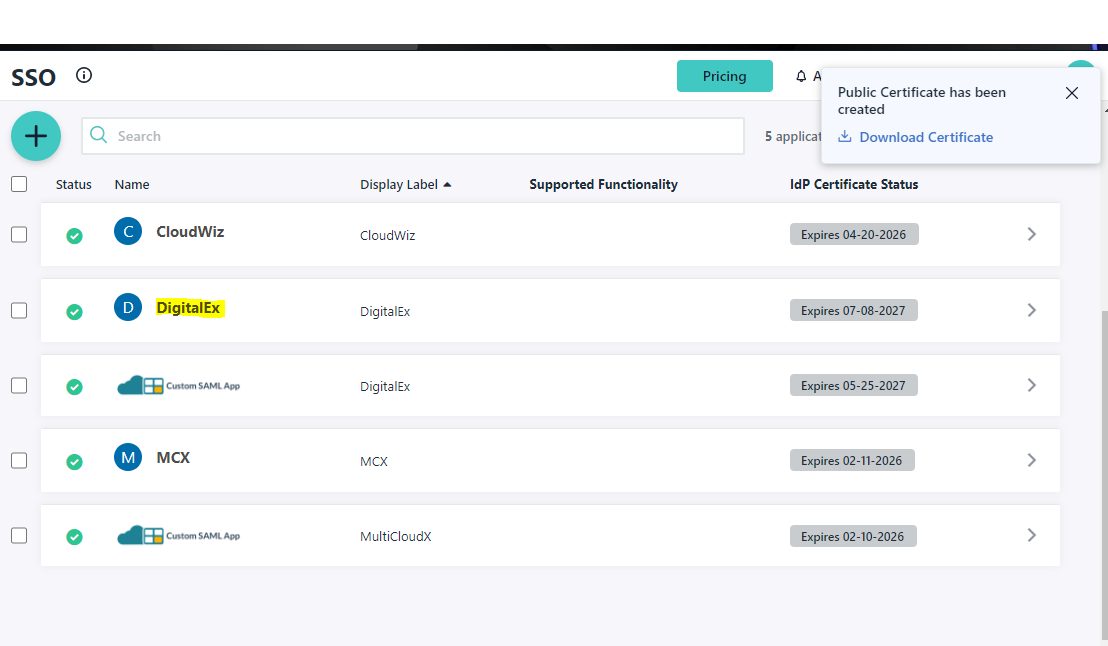Open DigitalEx details with right chevron

[1032, 310]
